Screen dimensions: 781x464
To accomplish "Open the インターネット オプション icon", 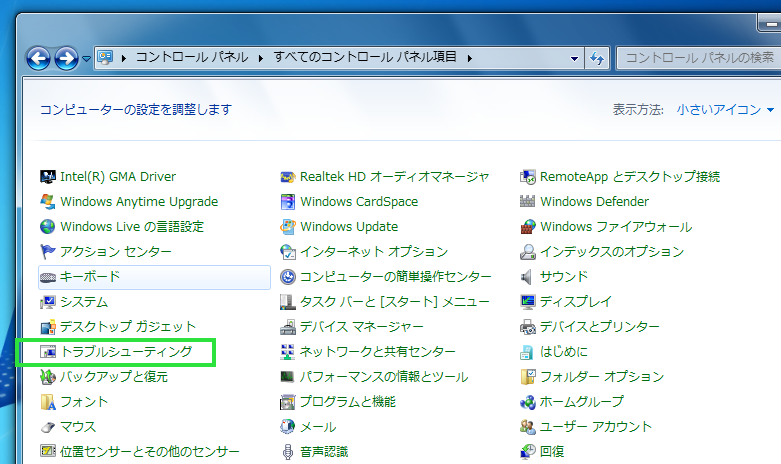I will (x=288, y=251).
